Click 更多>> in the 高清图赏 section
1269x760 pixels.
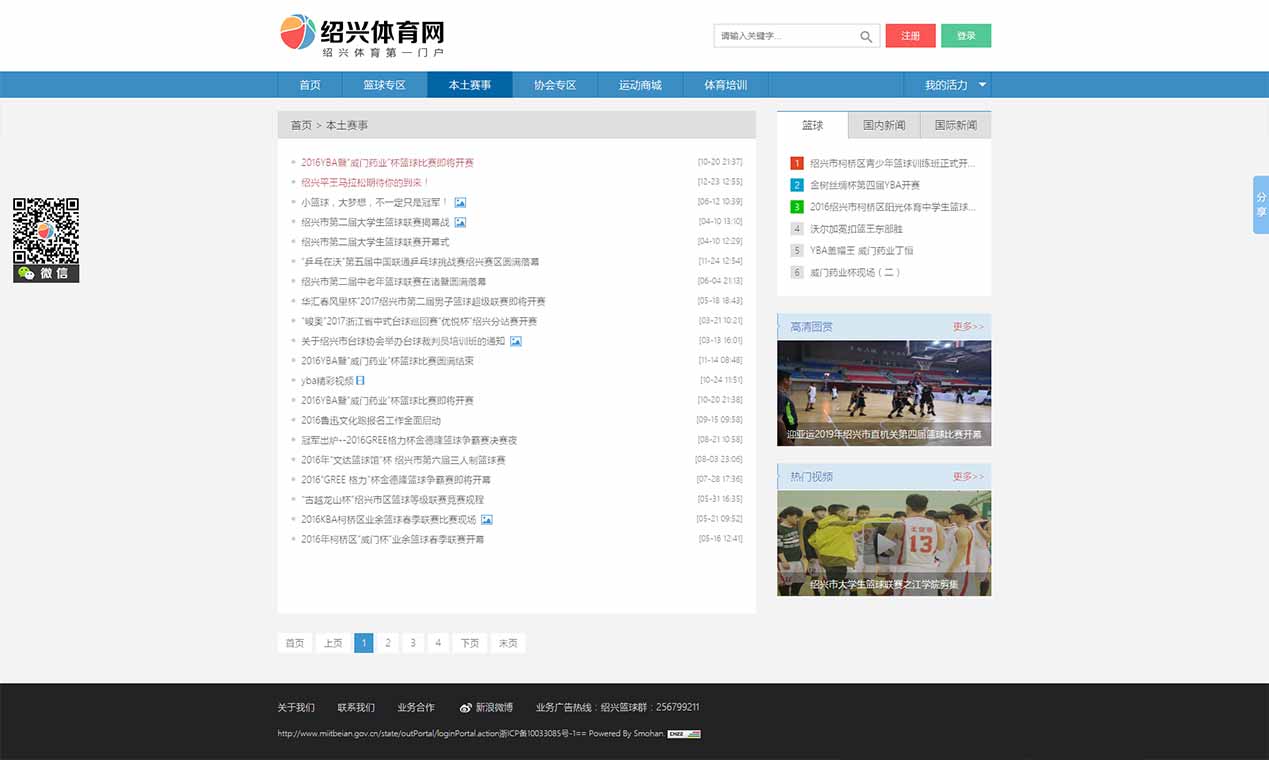(968, 327)
